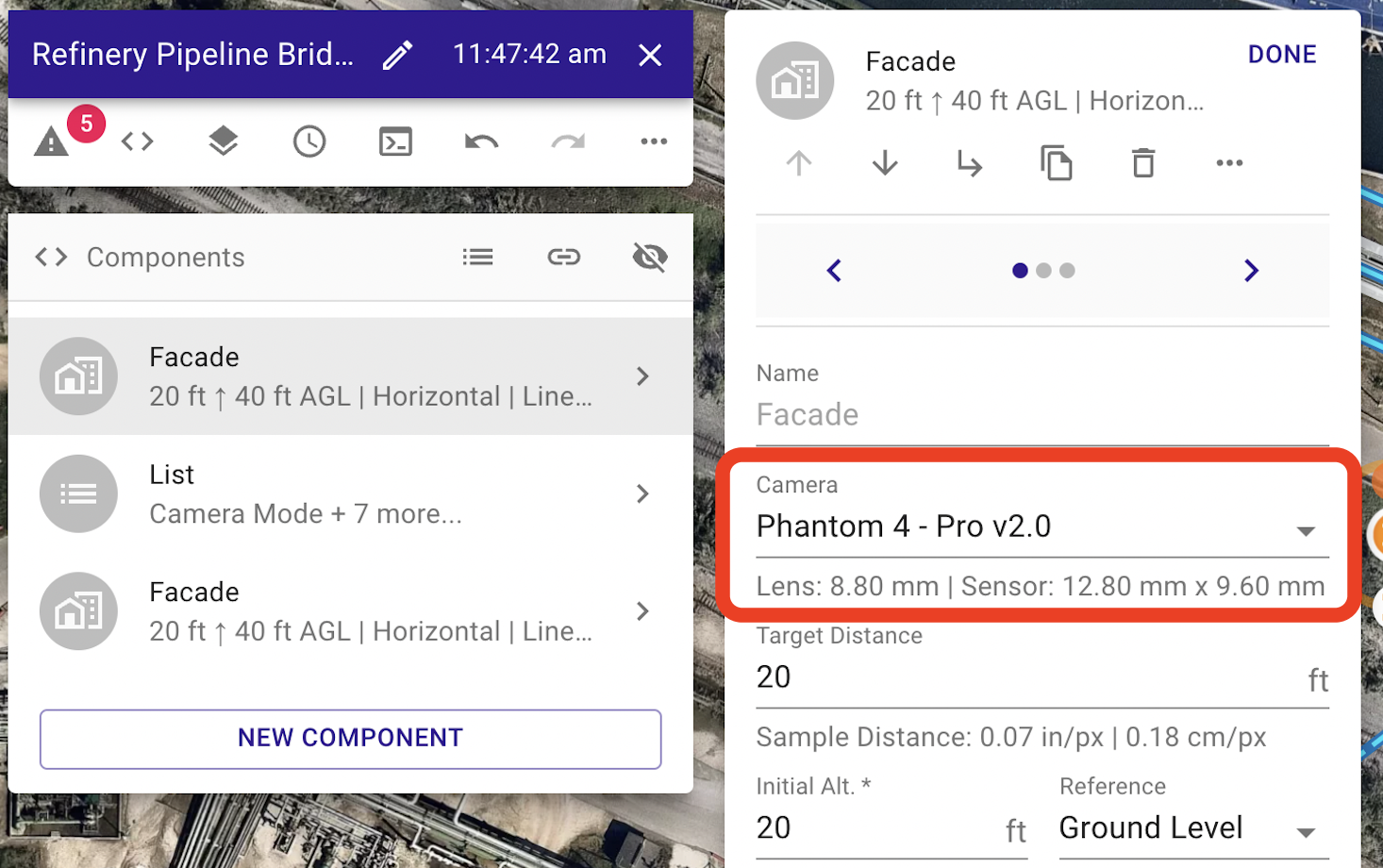The width and height of the screenshot is (1383, 868).
Task: Open the history clock icon
Action: [x=309, y=142]
